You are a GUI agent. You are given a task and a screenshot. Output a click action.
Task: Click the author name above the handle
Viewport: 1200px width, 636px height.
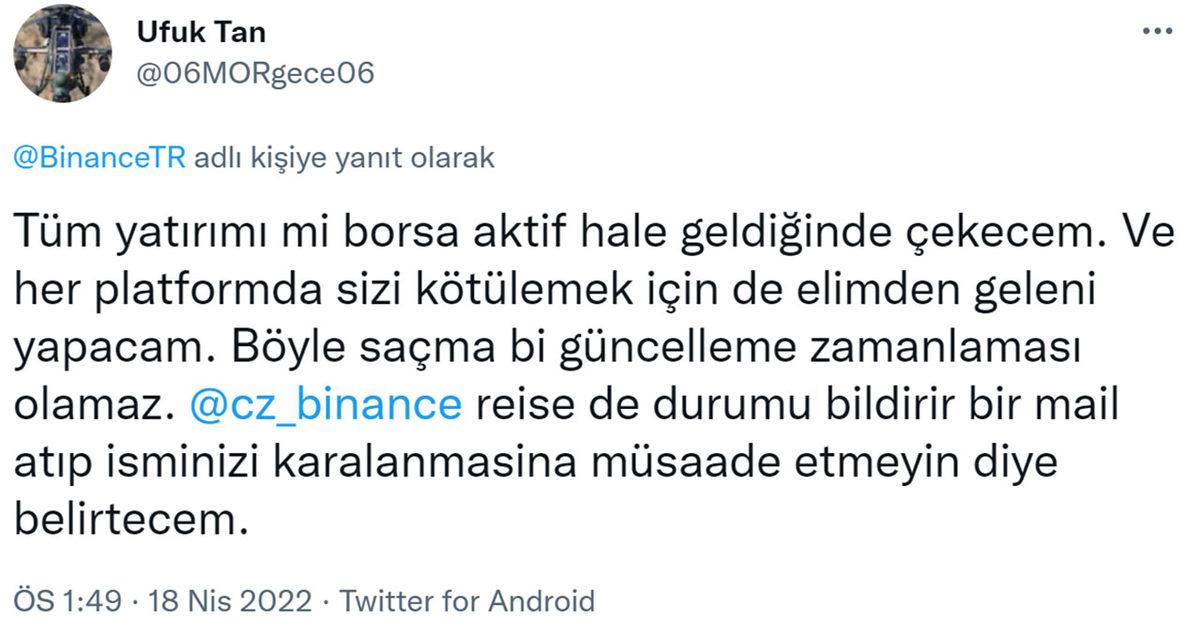(x=199, y=31)
